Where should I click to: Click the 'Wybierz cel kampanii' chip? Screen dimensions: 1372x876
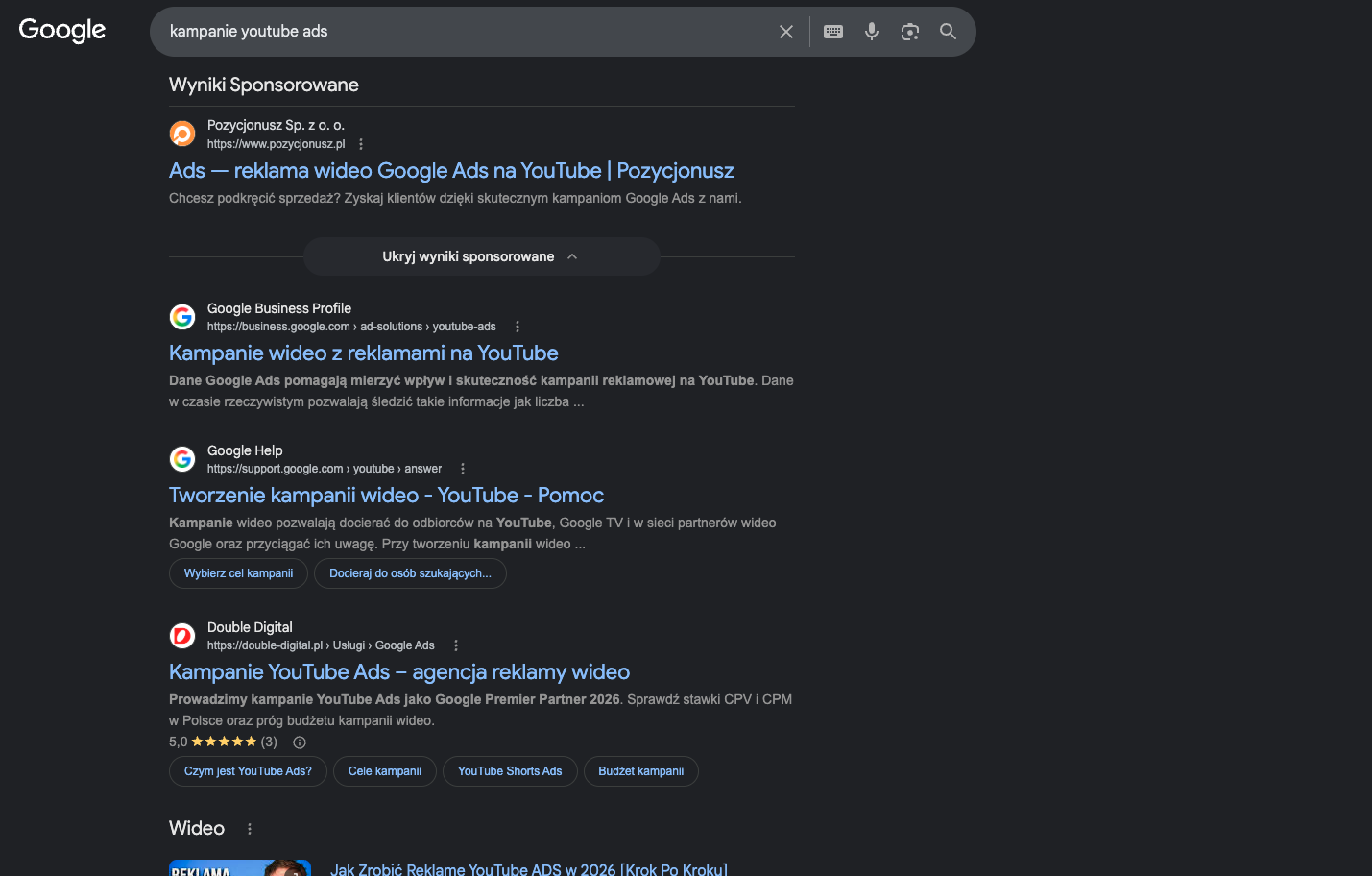pyautogui.click(x=238, y=573)
